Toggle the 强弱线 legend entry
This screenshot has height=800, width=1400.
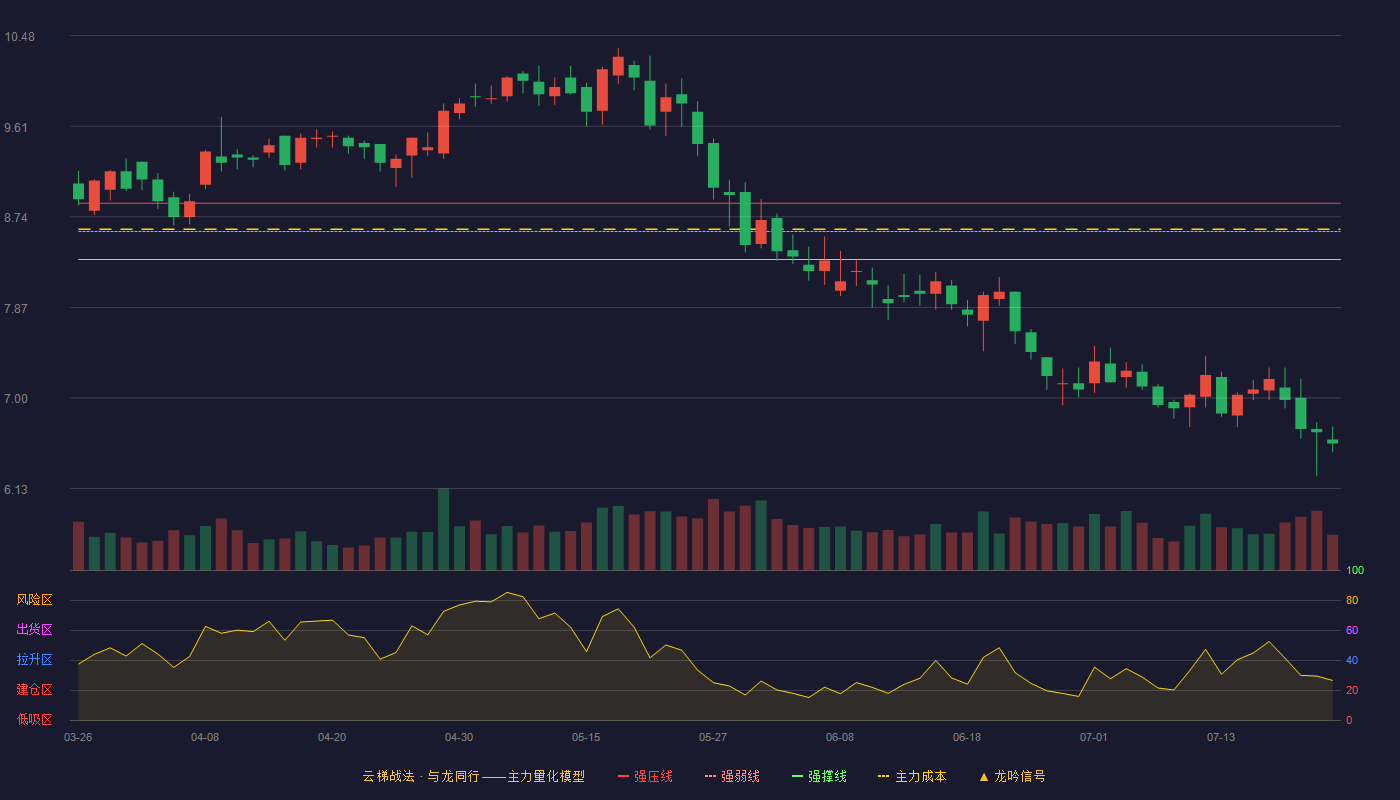tap(732, 776)
